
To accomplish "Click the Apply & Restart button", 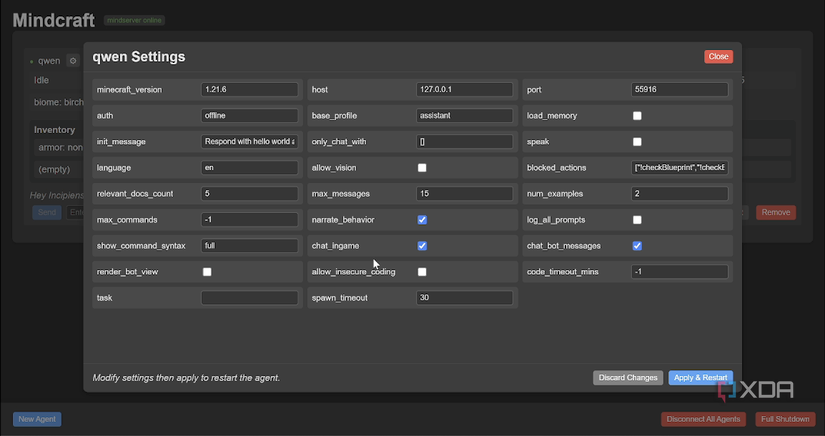I will point(700,378).
